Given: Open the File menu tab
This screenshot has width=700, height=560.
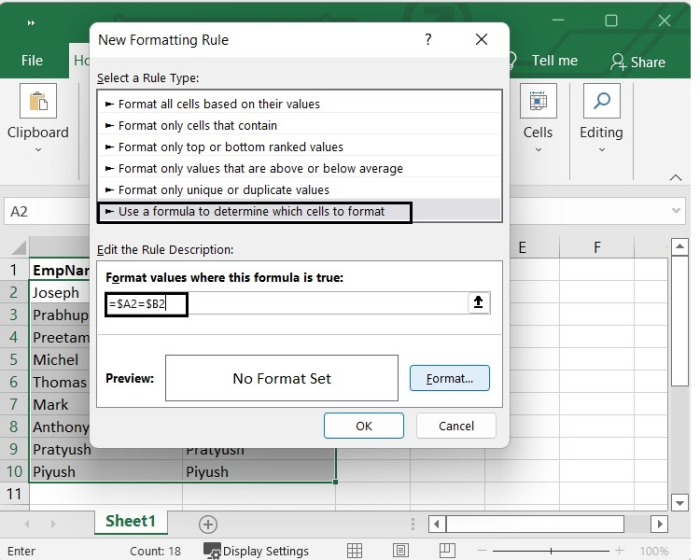Looking at the screenshot, I should click(x=32, y=61).
